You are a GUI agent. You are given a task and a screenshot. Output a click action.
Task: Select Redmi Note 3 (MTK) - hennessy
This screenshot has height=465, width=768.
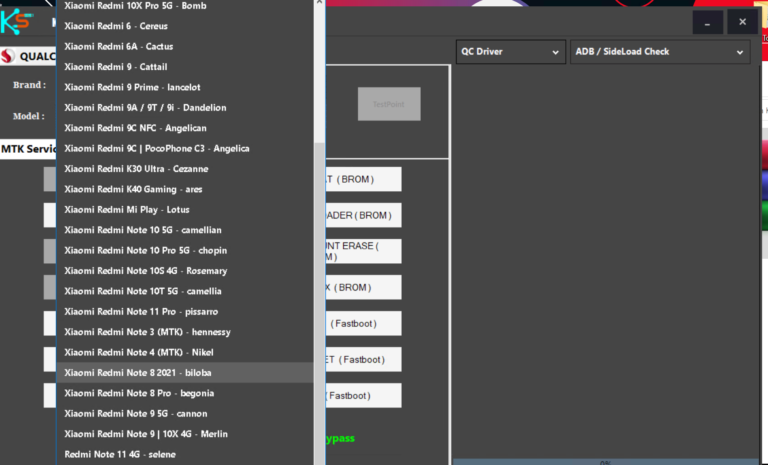click(x=185, y=332)
